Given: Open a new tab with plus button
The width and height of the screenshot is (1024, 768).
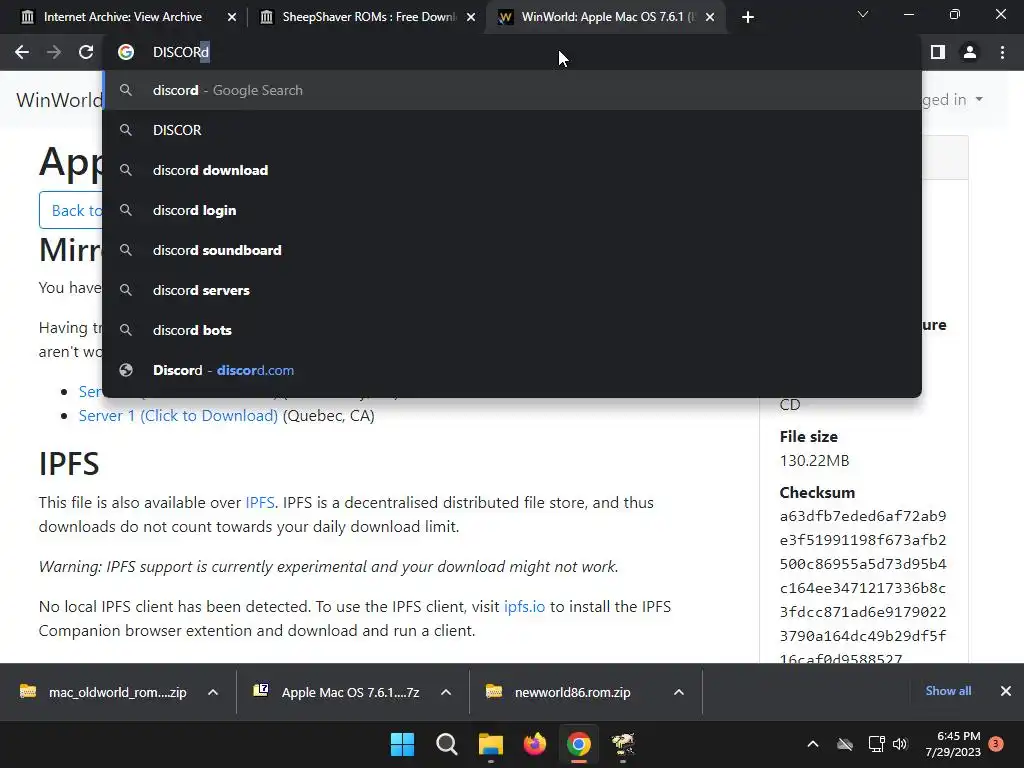Looking at the screenshot, I should pyautogui.click(x=748, y=17).
